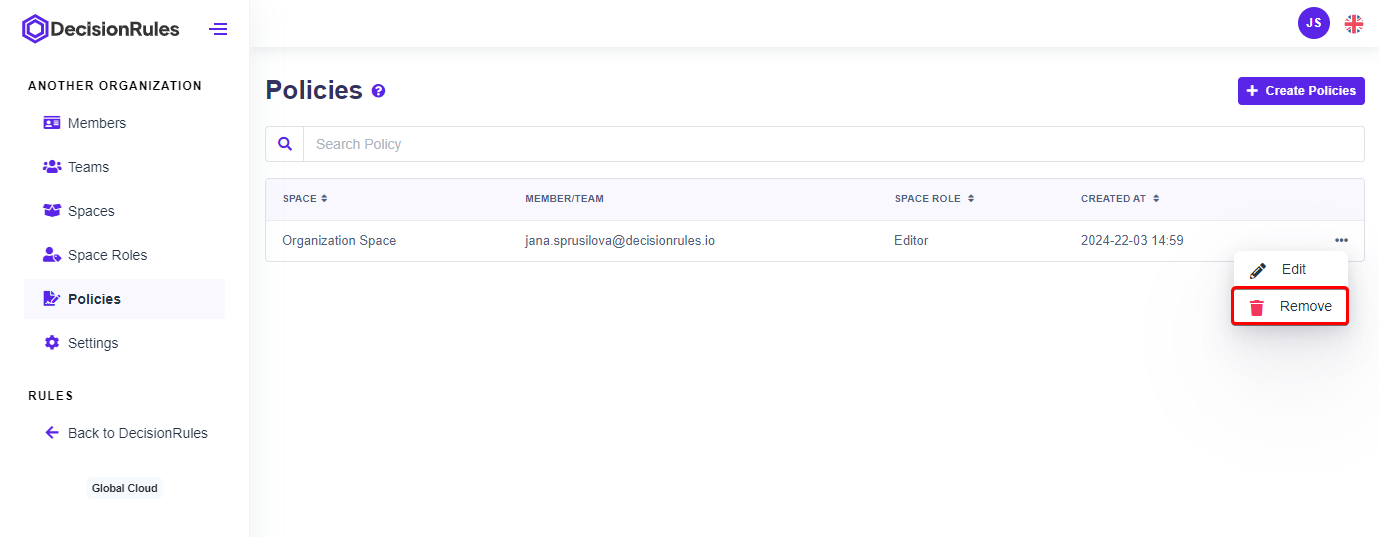Focus the Search Policy input field
1379x537 pixels.
pos(832,144)
